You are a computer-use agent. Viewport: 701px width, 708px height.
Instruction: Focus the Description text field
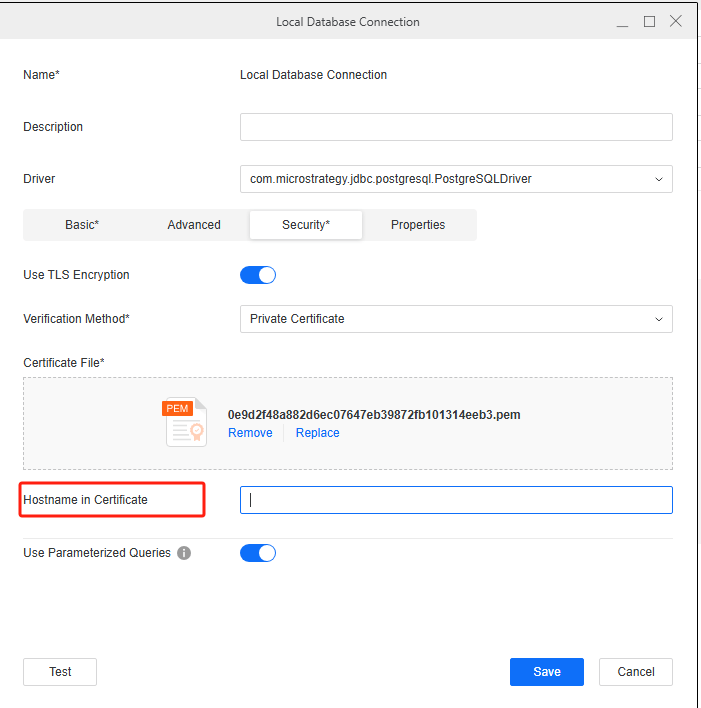pos(456,127)
